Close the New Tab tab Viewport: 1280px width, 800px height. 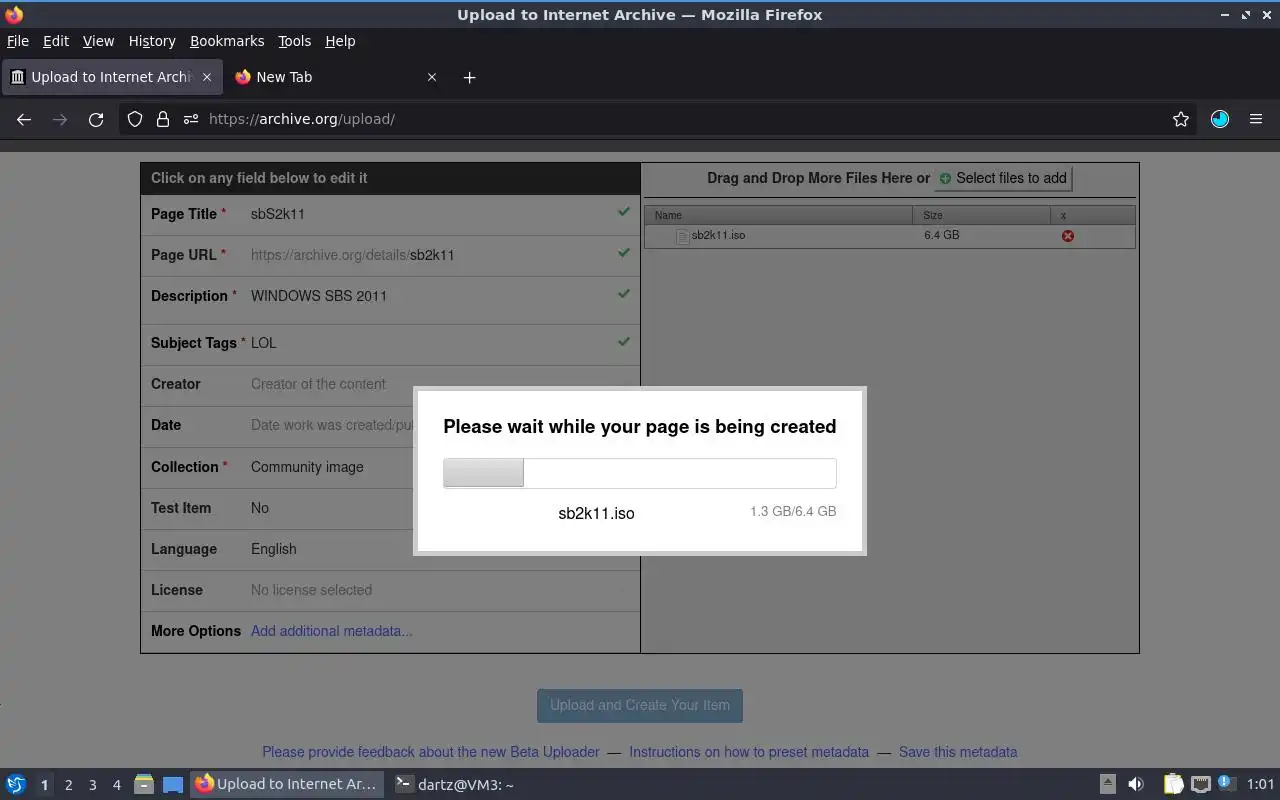click(432, 77)
